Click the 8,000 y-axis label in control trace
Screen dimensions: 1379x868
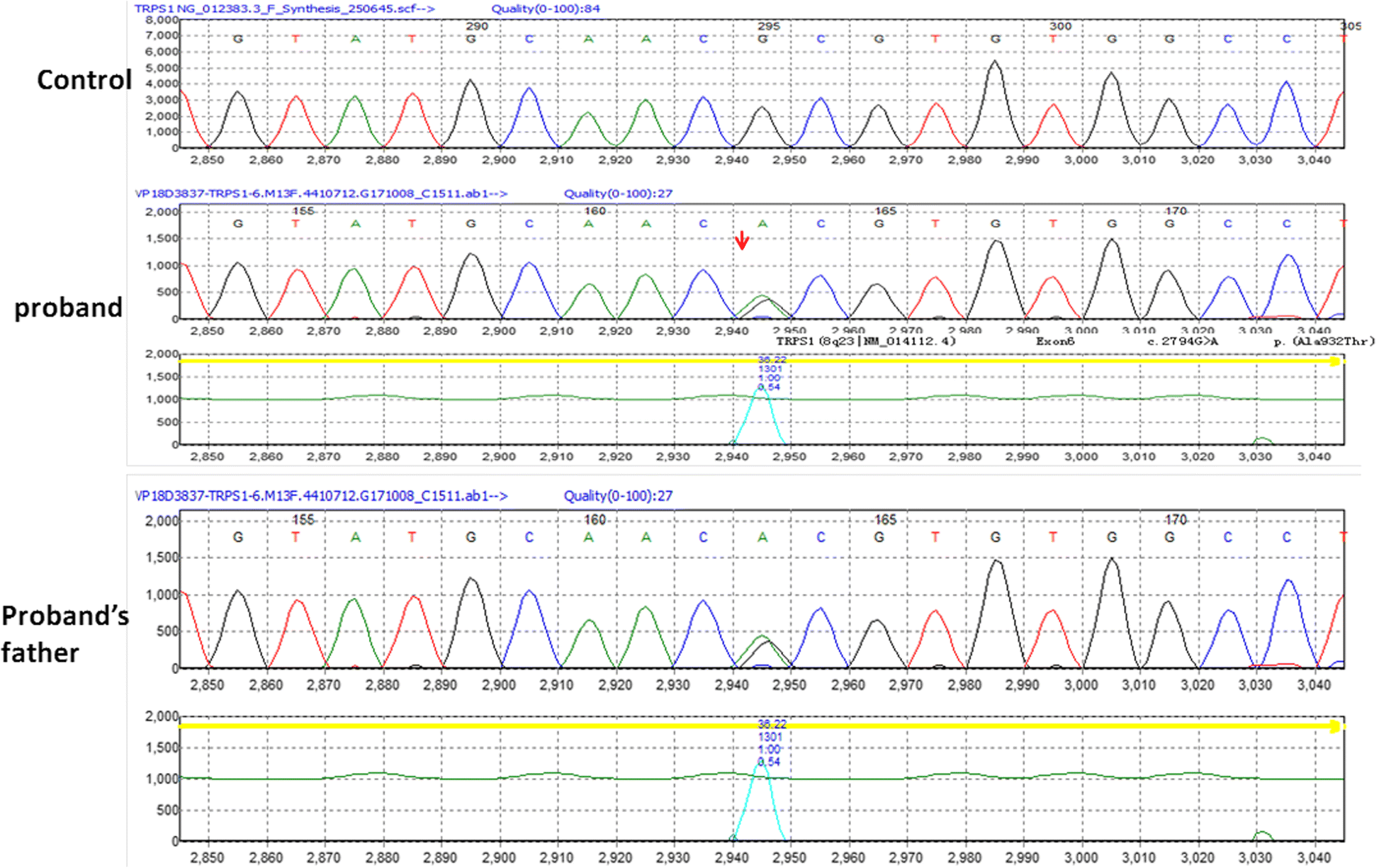(x=162, y=19)
